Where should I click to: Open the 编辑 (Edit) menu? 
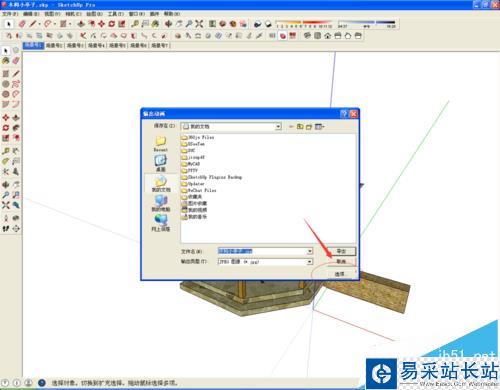[x=31, y=14]
